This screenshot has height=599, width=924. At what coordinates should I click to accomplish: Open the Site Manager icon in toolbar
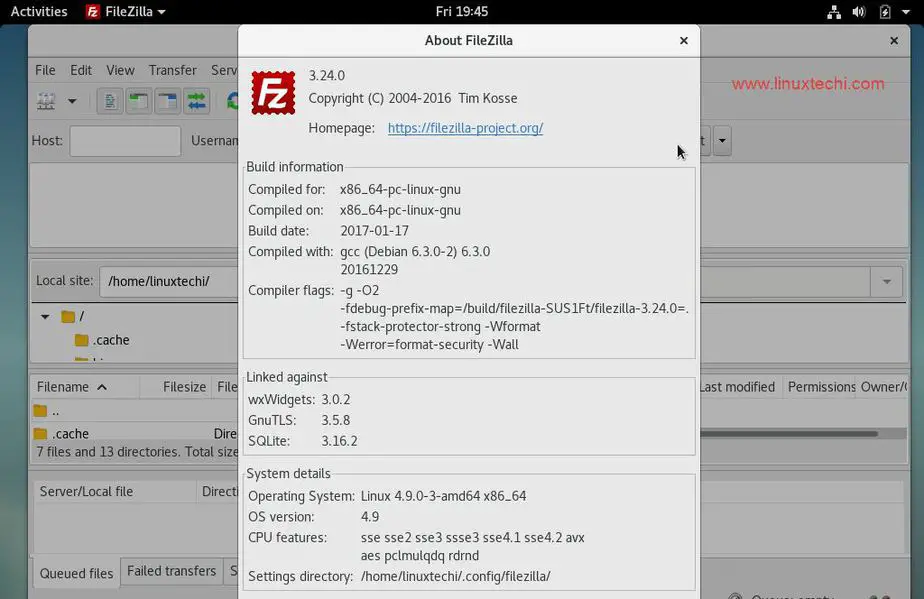46,101
